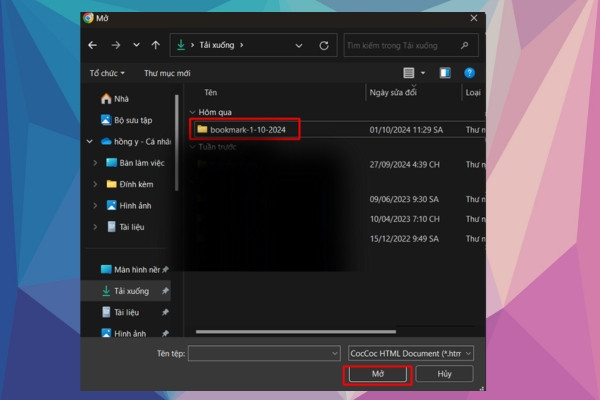600x400 pixels.
Task: Open help with the blue question icon
Action: coord(470,73)
